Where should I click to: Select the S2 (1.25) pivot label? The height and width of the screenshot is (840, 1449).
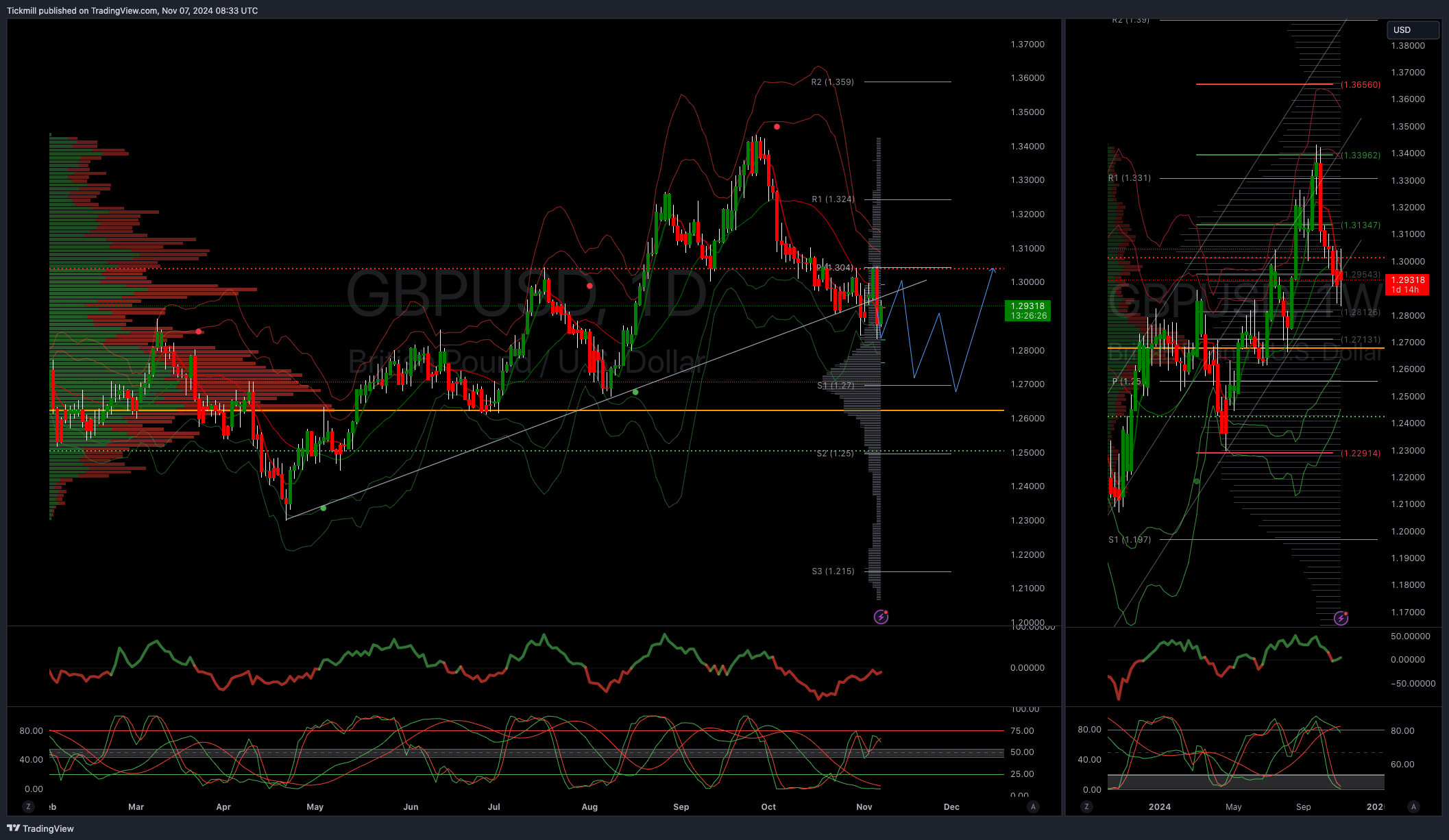[x=835, y=454]
